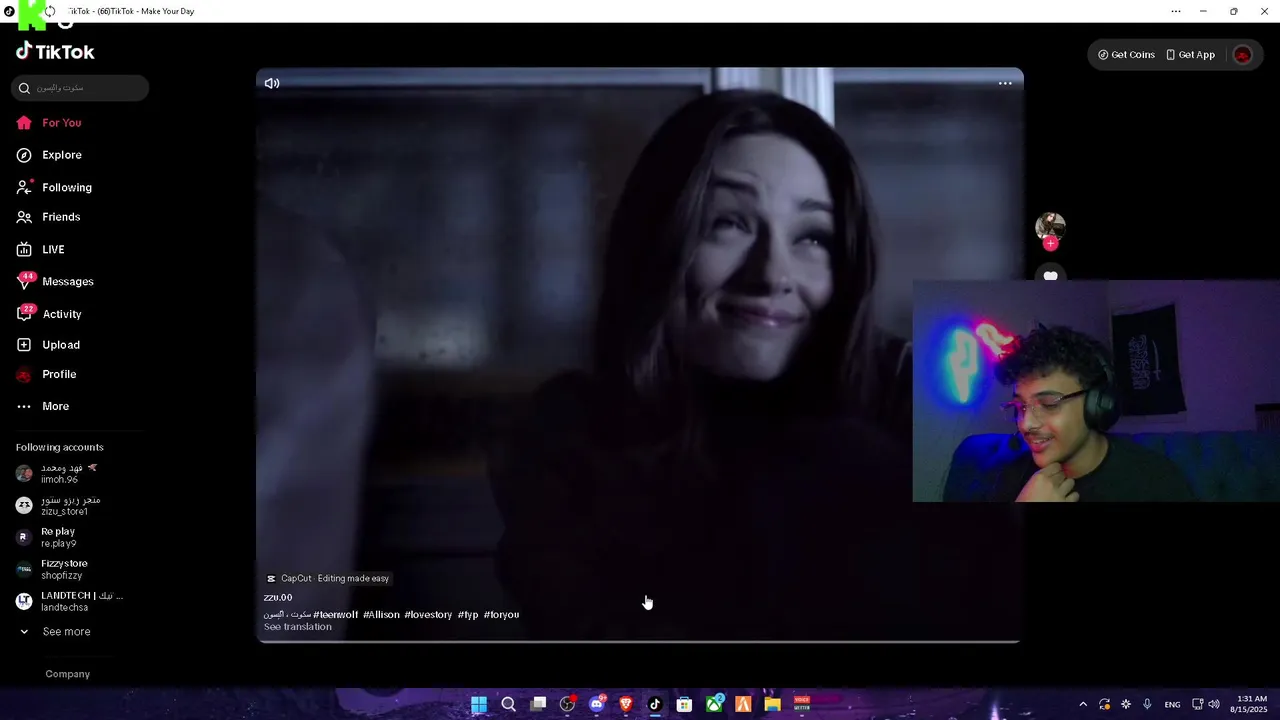Image resolution: width=1280 pixels, height=720 pixels.
Task: Open Discord from the taskbar
Action: coord(597,705)
